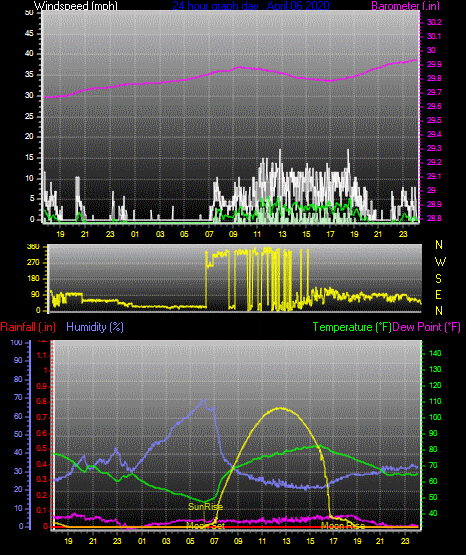Click the 270 wind direction scale value
This screenshot has height=555, width=466.
pyautogui.click(x=34, y=263)
